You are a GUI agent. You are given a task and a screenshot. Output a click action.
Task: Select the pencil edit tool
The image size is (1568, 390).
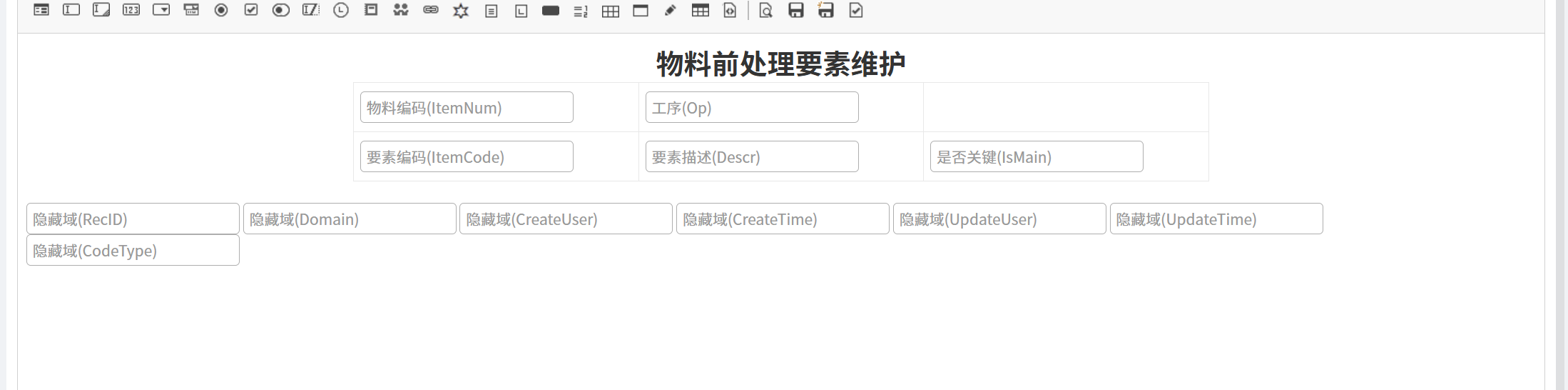[x=670, y=11]
